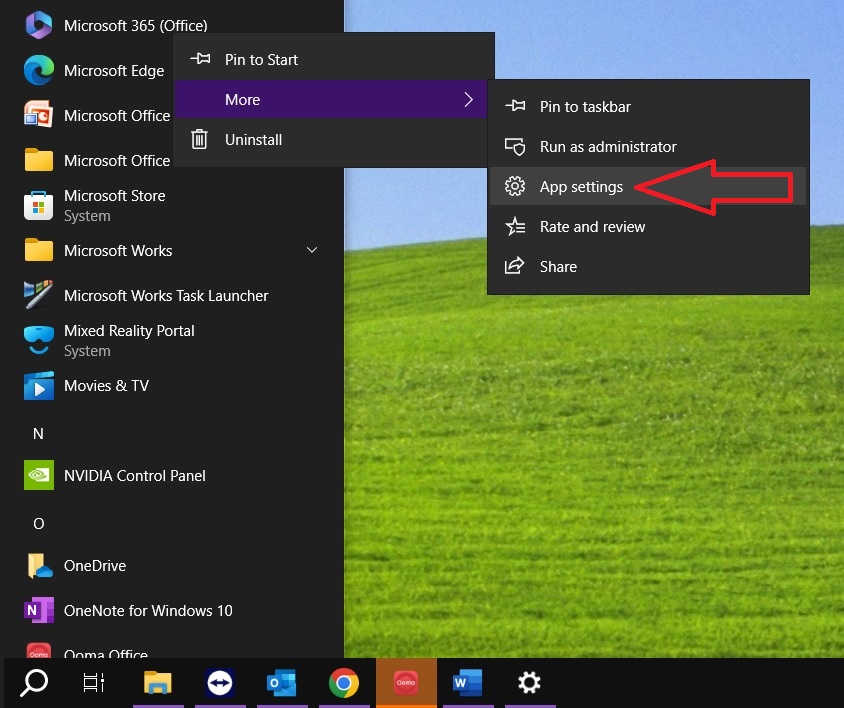844x708 pixels.
Task: Open TeamViewer from taskbar
Action: [220, 683]
